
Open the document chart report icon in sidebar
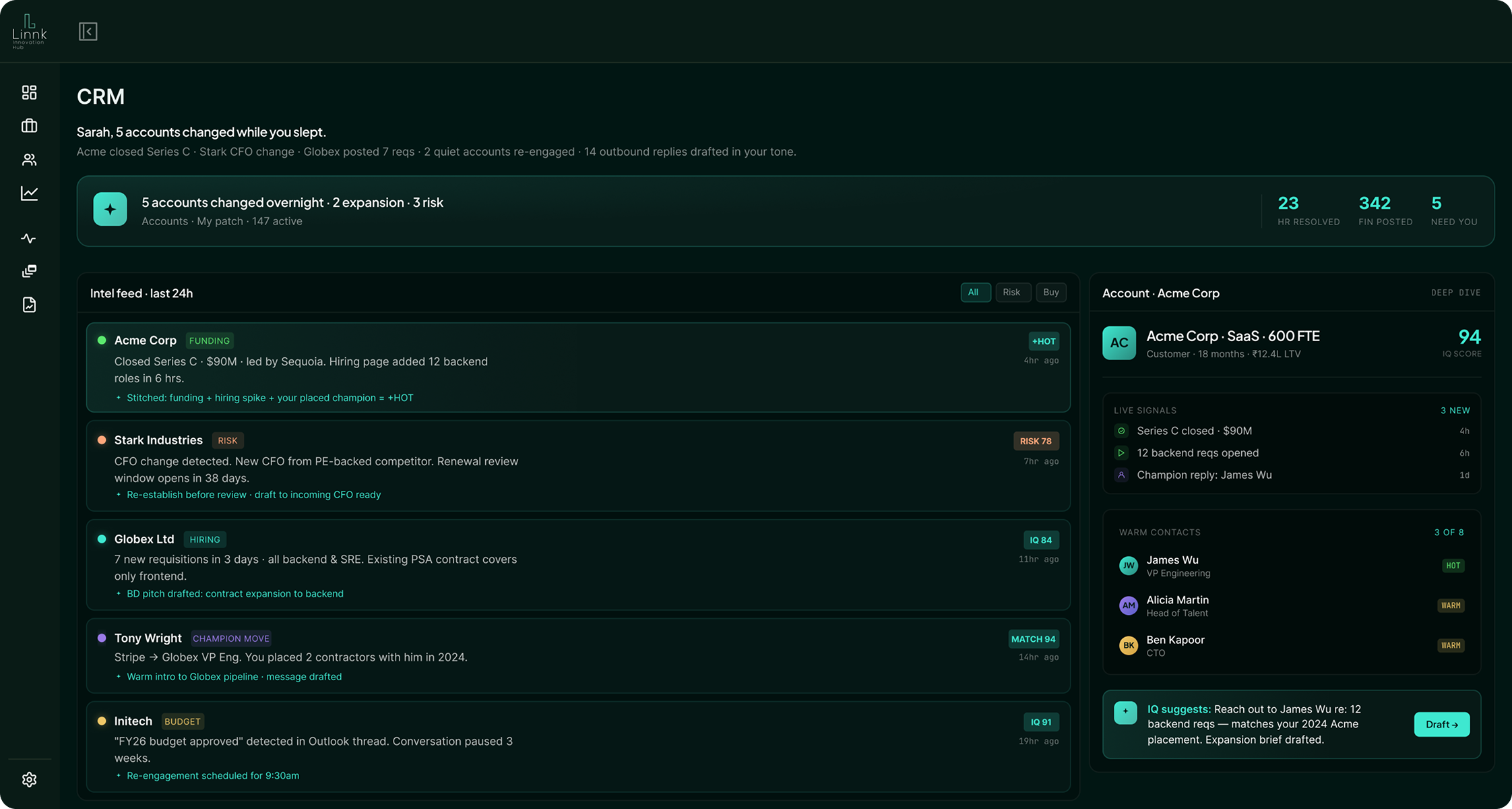click(29, 305)
